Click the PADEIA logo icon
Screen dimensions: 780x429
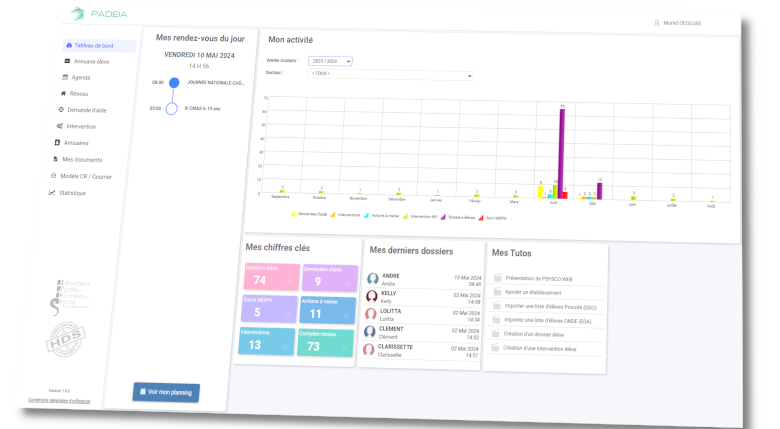pos(77,11)
